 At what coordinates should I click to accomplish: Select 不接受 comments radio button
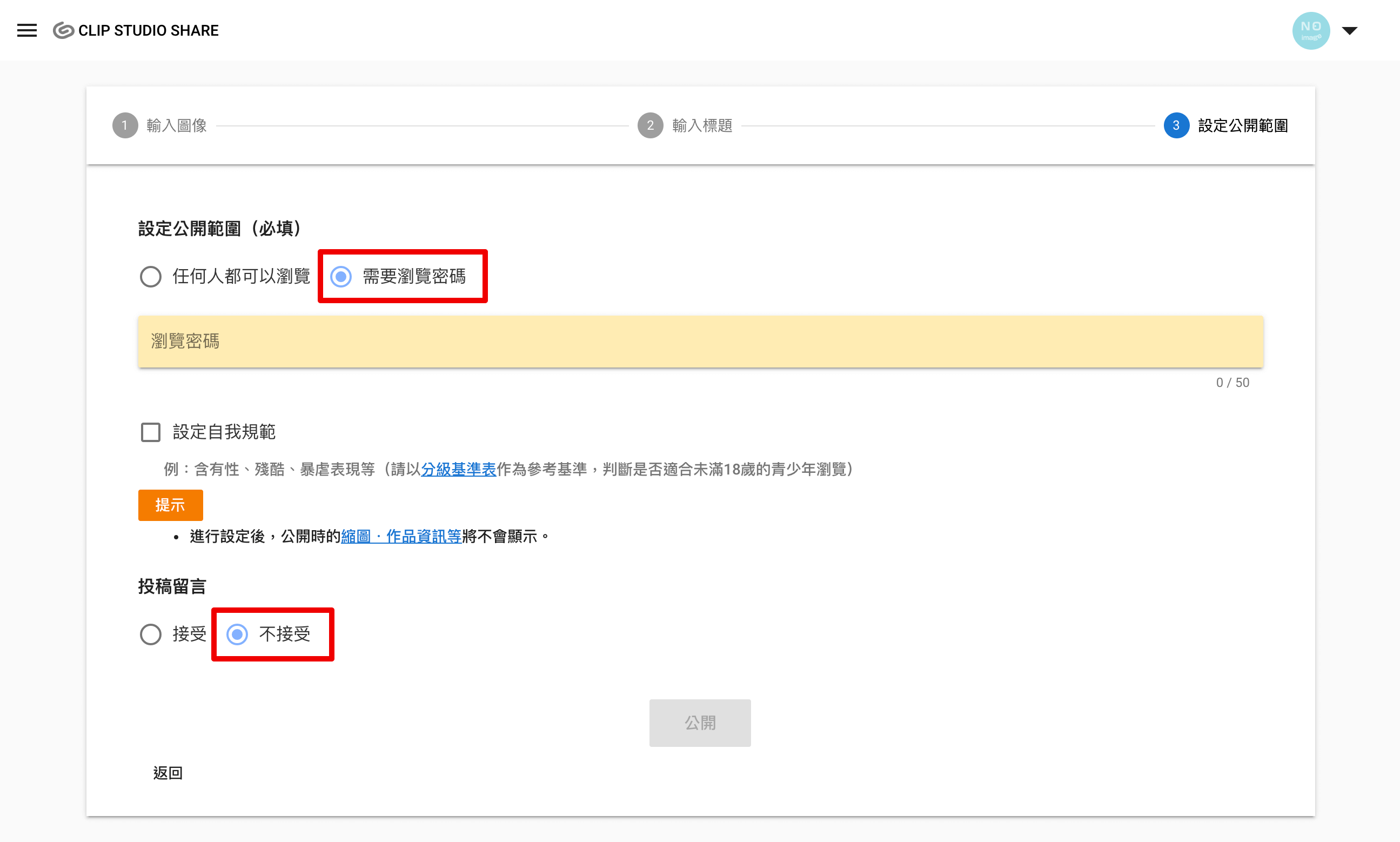coord(236,633)
